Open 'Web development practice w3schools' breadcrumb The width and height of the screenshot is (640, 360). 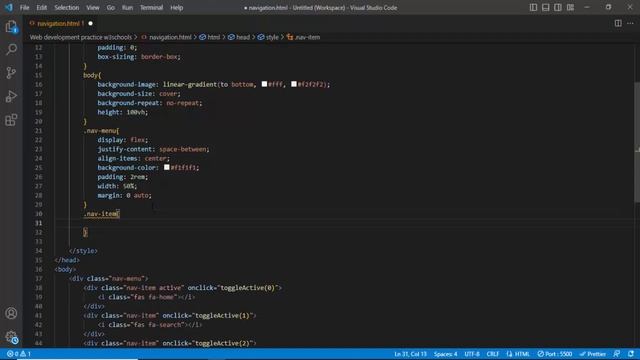pos(81,37)
